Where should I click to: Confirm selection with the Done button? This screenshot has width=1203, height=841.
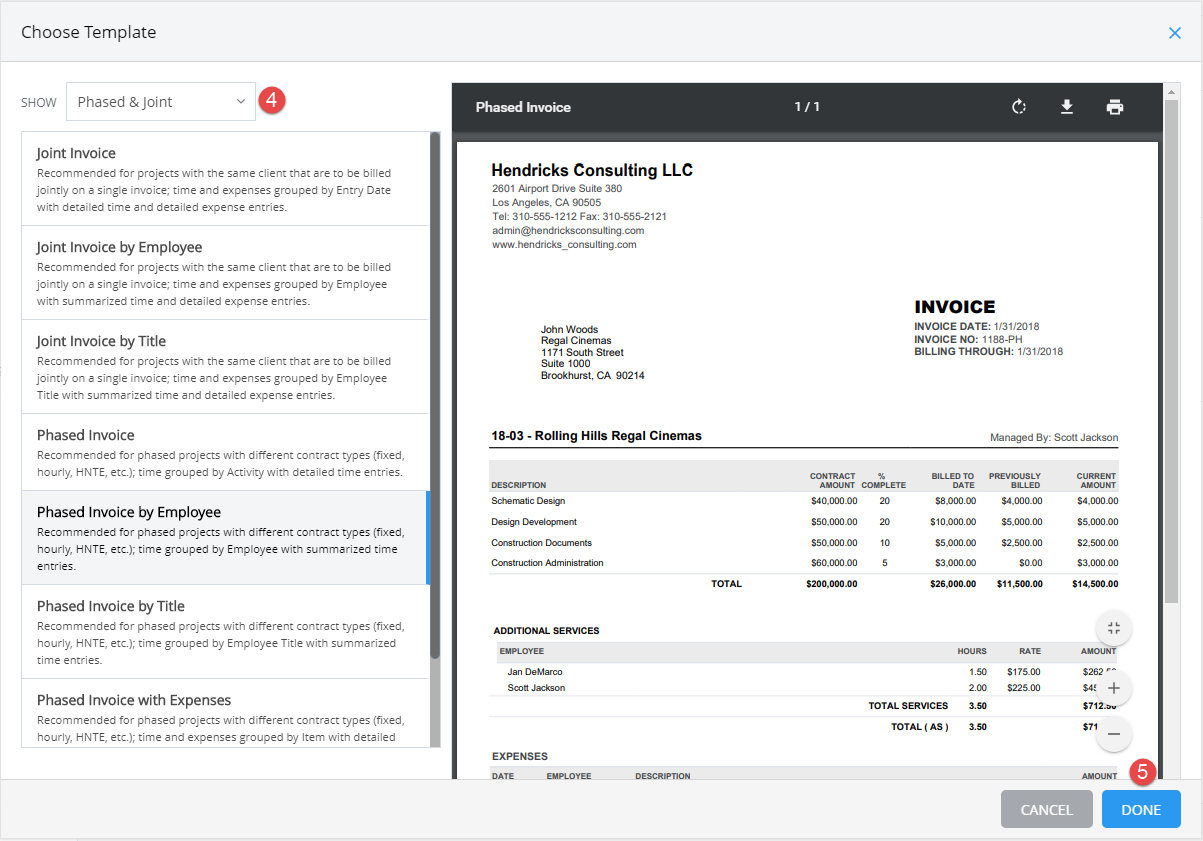[1141, 810]
